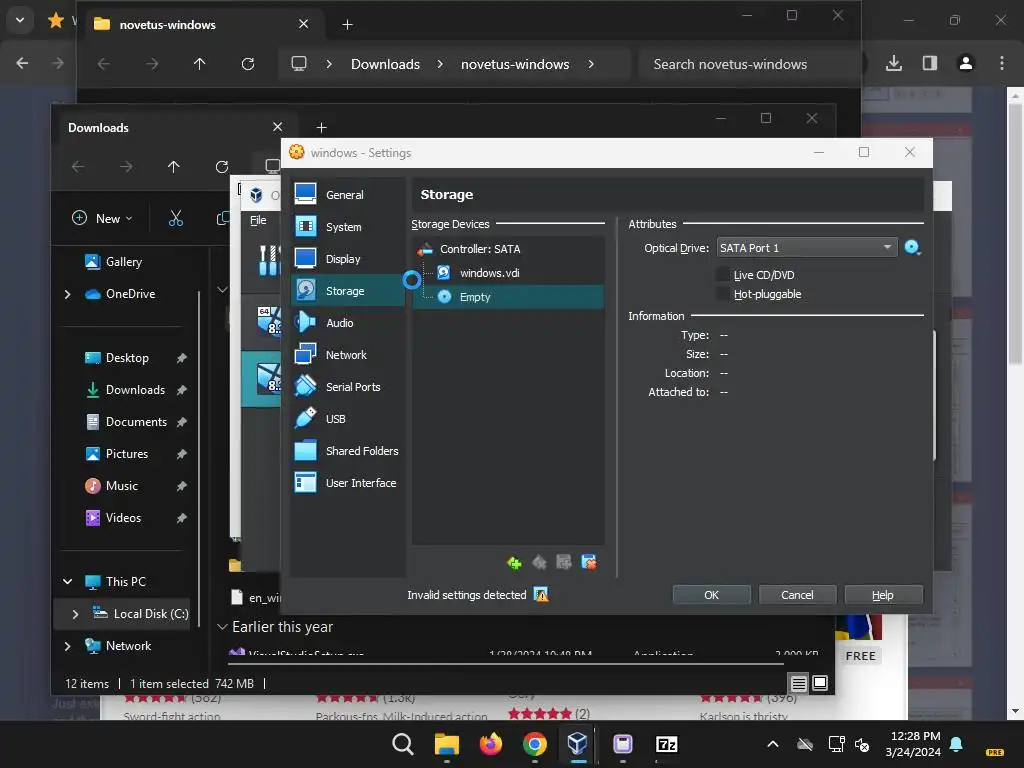Enable the Hot-pluggable checkbox
This screenshot has width=1024, height=768.
click(723, 294)
